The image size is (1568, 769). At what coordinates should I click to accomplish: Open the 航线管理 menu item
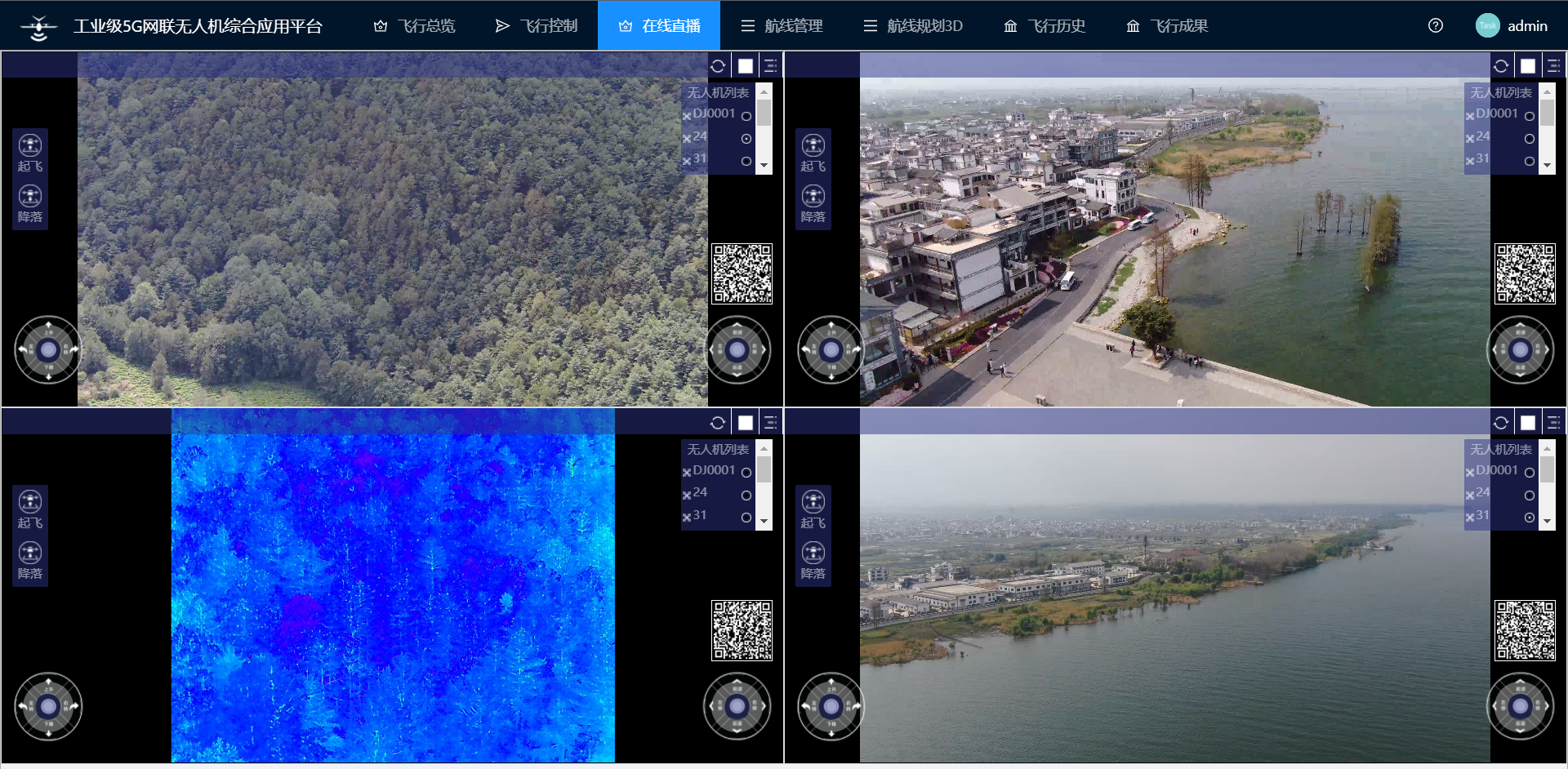coord(782,26)
